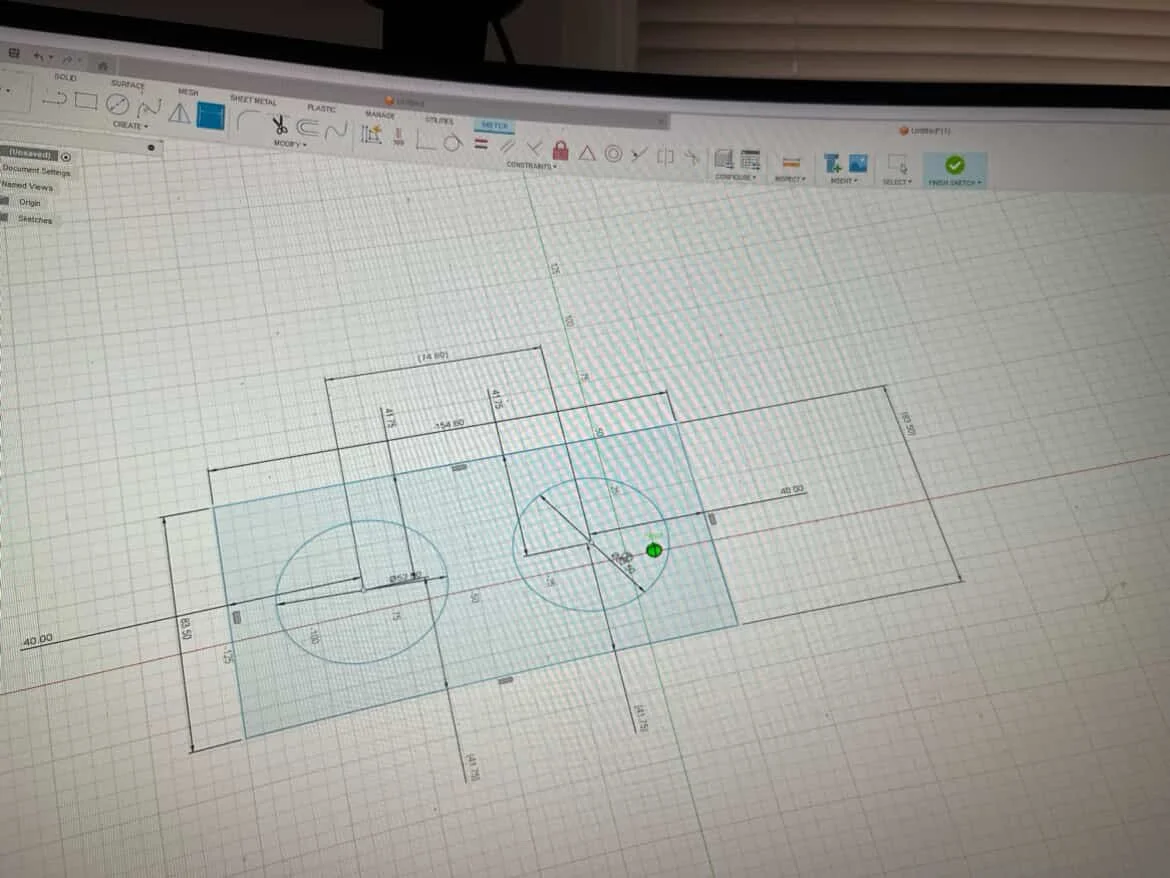Expand the FINISH SKETCH dropdown label
Image resolution: width=1170 pixels, height=878 pixels.
(x=954, y=183)
